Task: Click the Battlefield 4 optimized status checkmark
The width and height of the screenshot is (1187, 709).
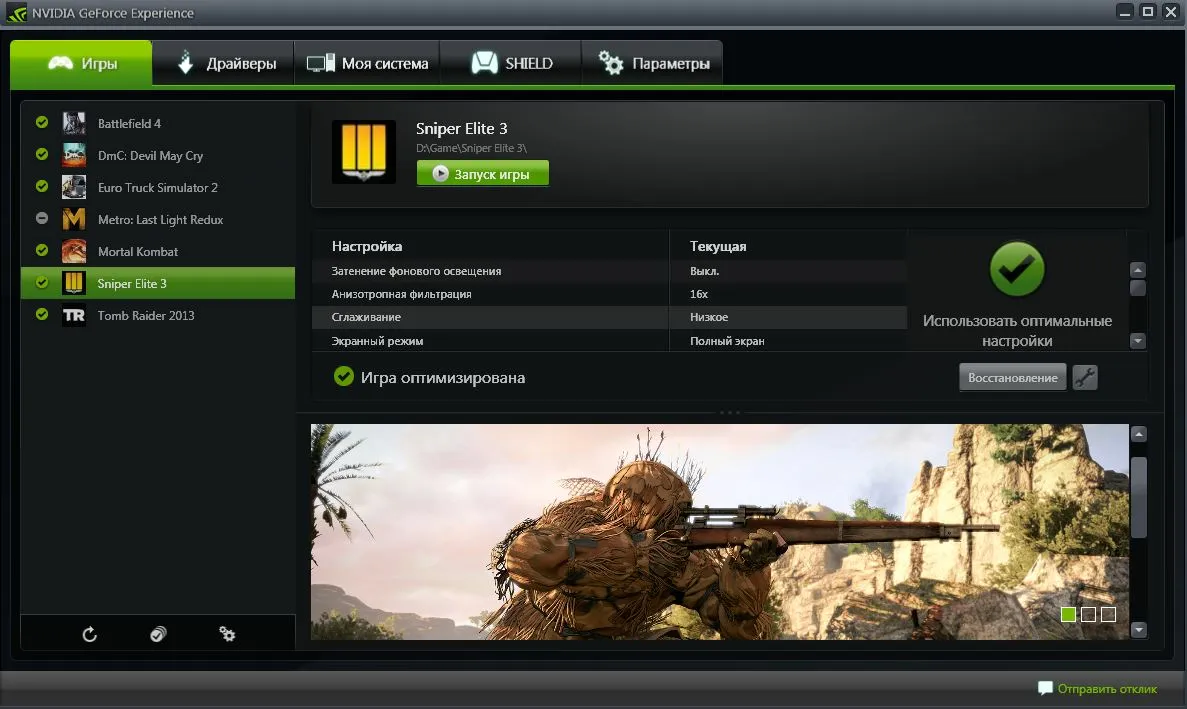Action: pyautogui.click(x=42, y=123)
